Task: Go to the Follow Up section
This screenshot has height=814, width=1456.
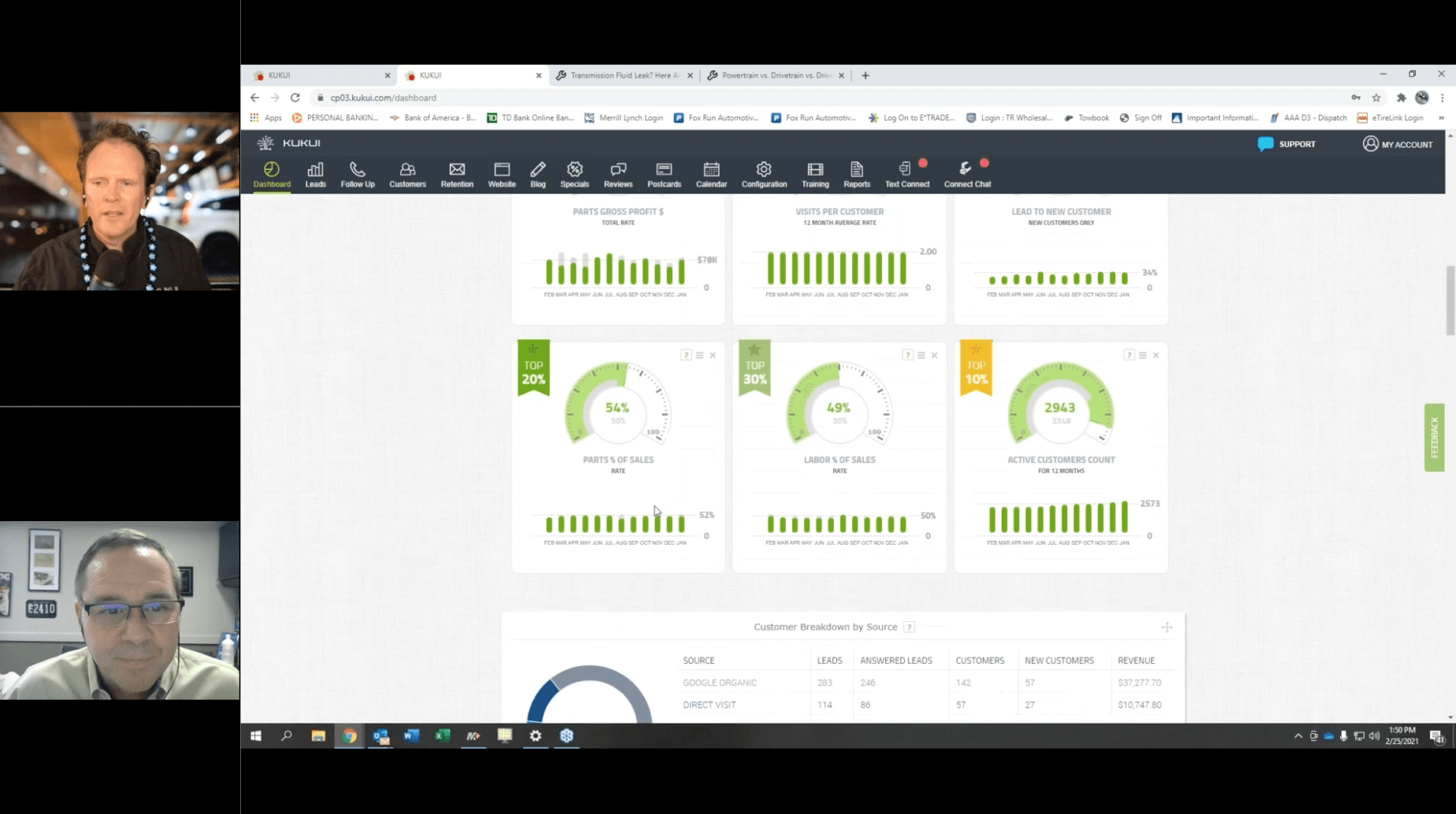Action: 358,175
